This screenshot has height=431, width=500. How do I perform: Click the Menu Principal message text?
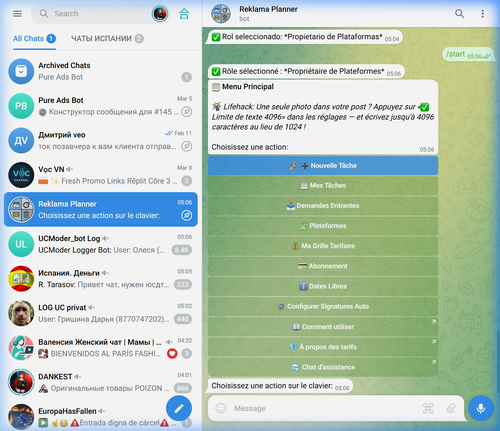click(x=323, y=117)
